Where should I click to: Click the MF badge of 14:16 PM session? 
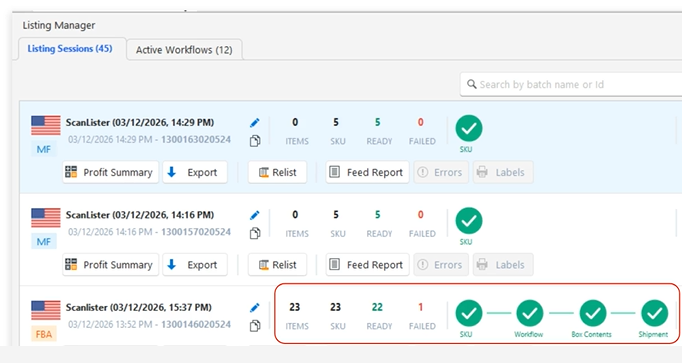point(43,242)
